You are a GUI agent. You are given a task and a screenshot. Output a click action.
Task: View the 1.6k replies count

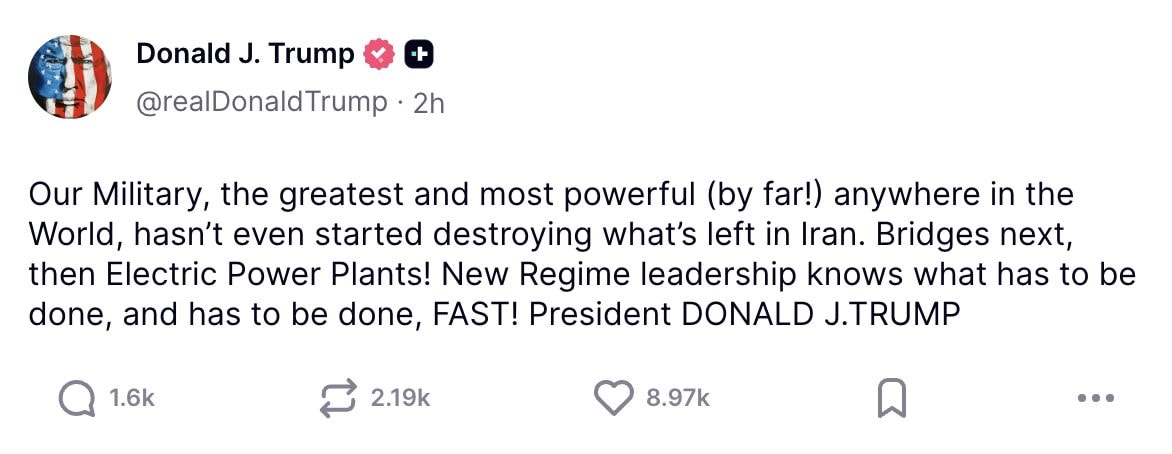point(132,398)
